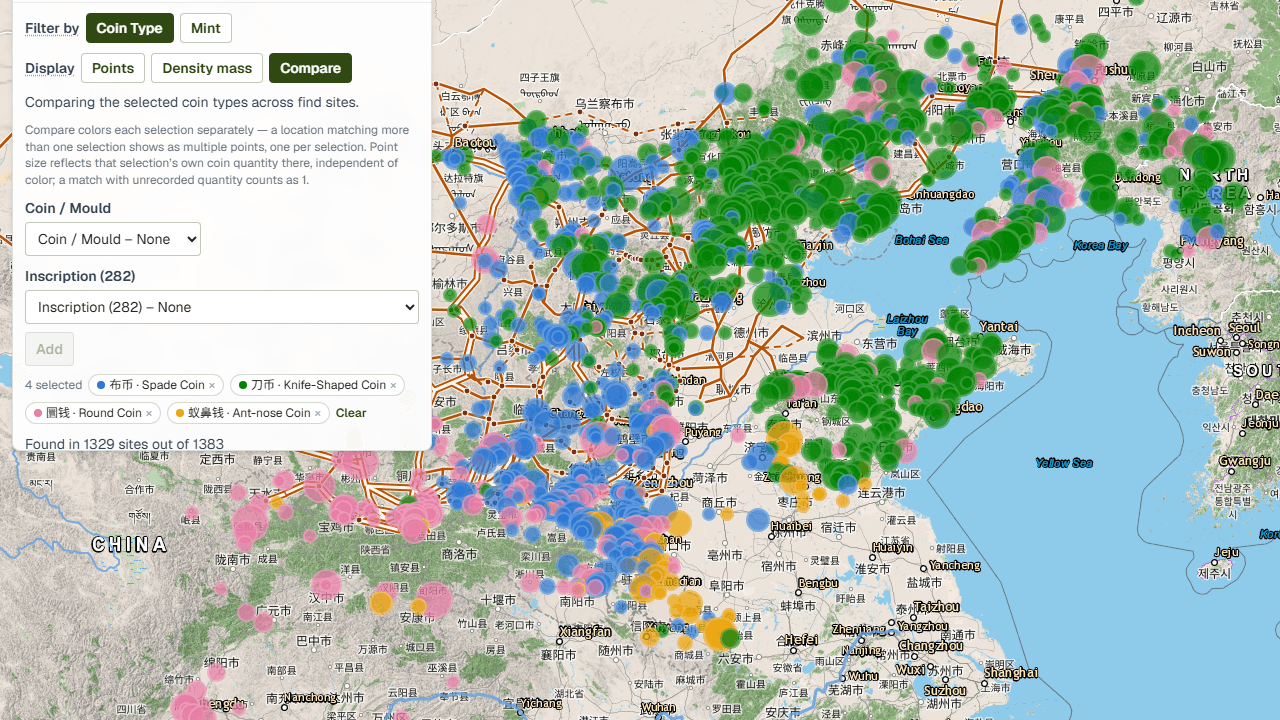The image size is (1280, 720).
Task: Activate the Compare display mode
Action: 310,68
